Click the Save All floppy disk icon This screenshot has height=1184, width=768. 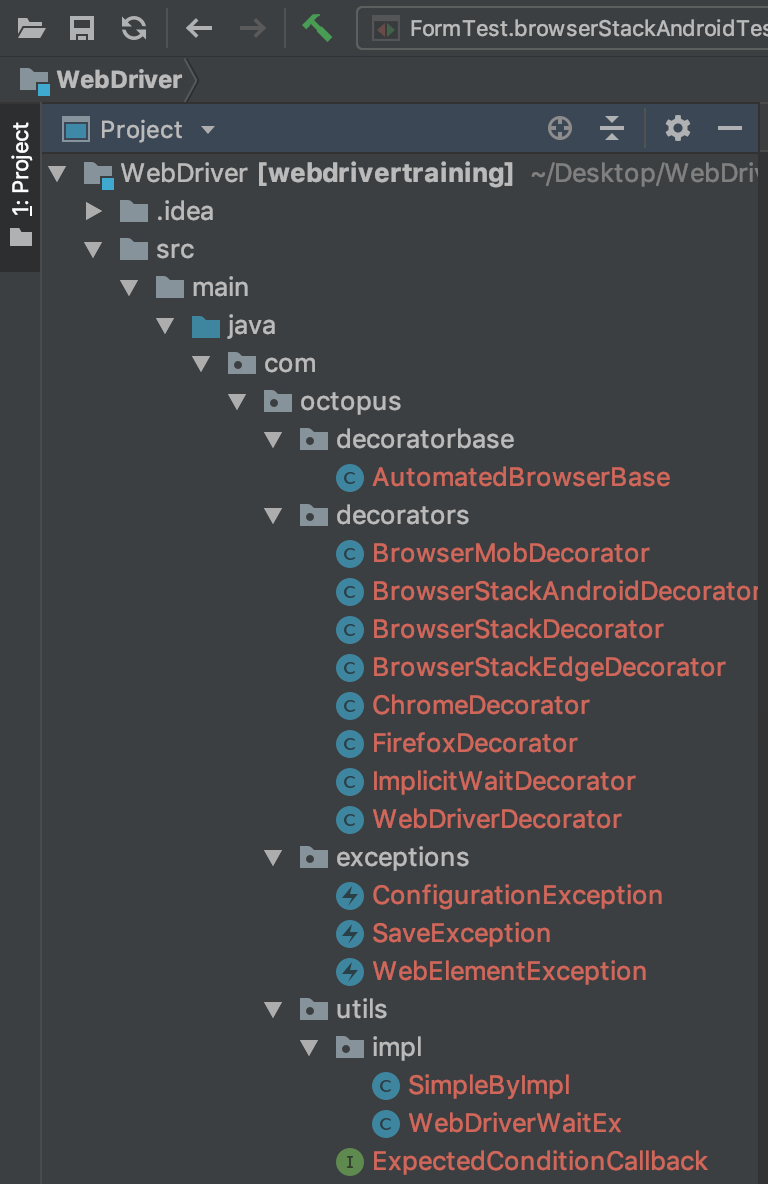[82, 28]
